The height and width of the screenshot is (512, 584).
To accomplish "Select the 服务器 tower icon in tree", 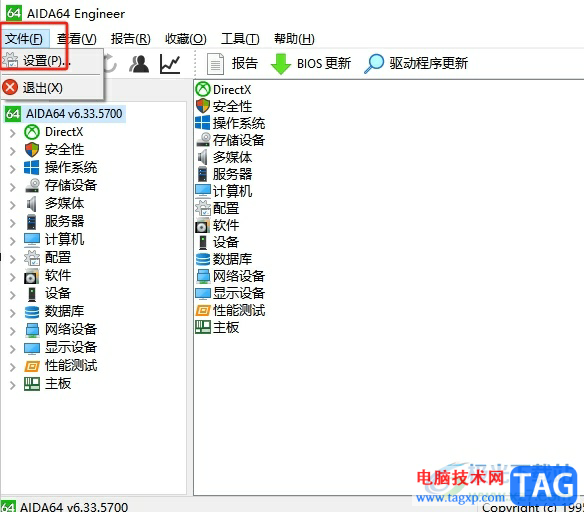I will click(32, 222).
